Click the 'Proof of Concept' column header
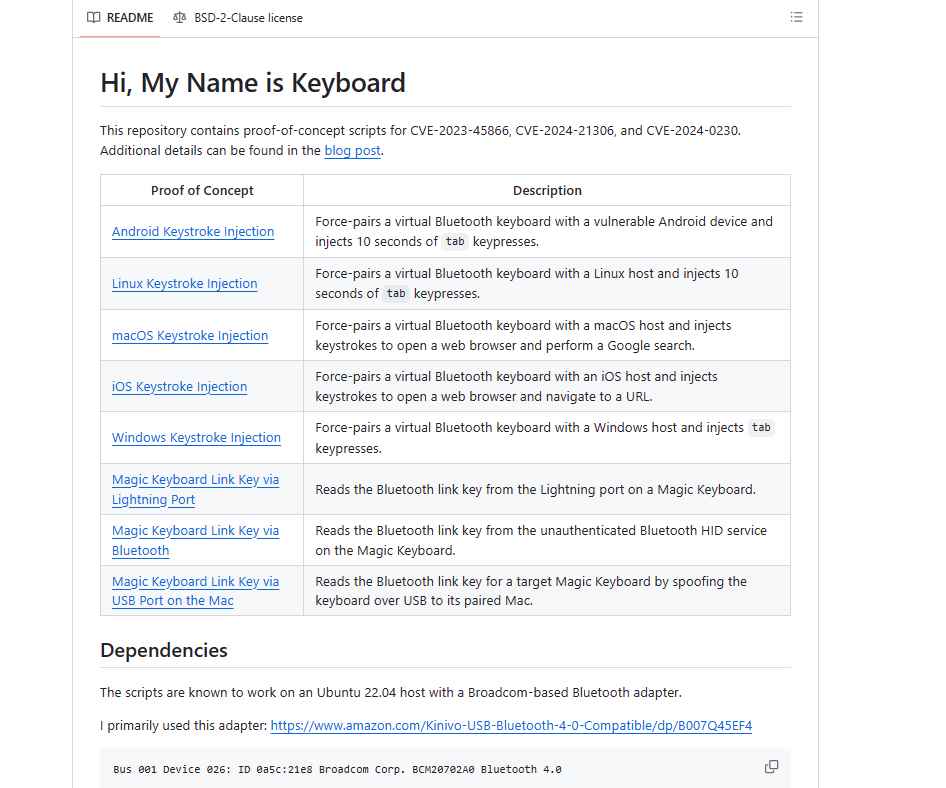This screenshot has height=788, width=946. (202, 190)
